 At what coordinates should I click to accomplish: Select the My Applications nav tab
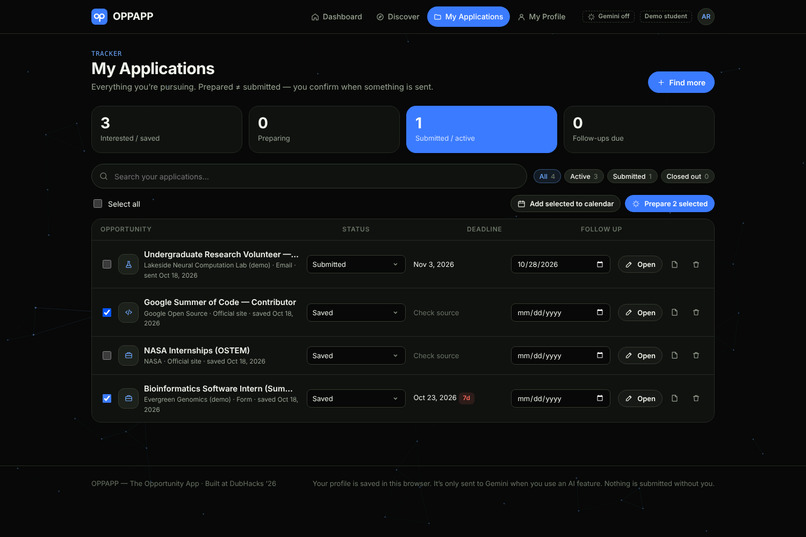point(468,17)
